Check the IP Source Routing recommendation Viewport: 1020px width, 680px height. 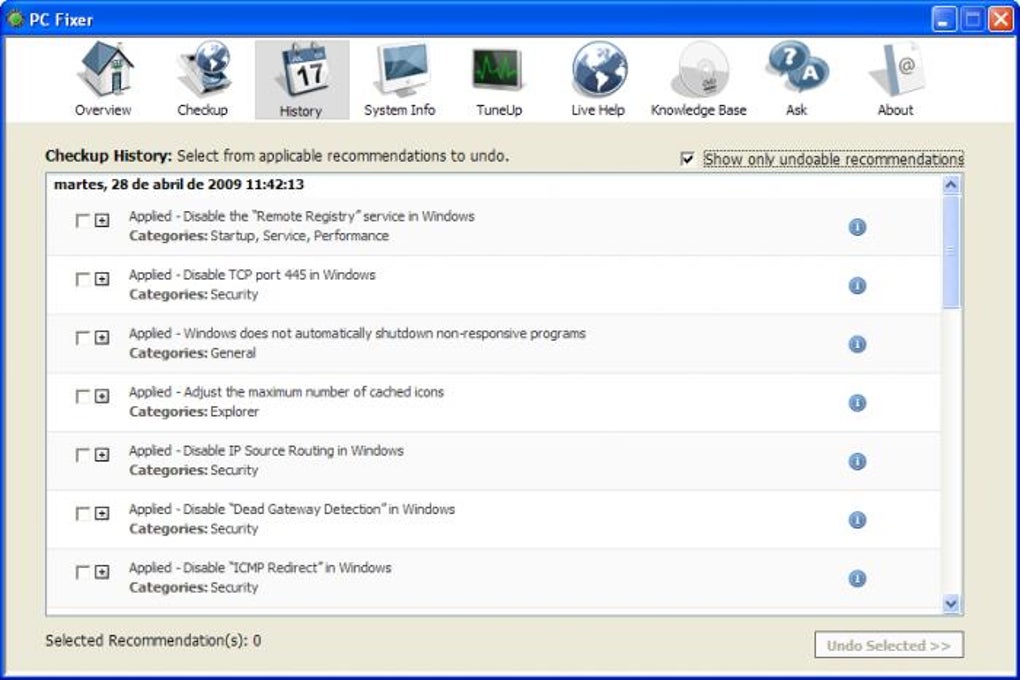[83, 455]
